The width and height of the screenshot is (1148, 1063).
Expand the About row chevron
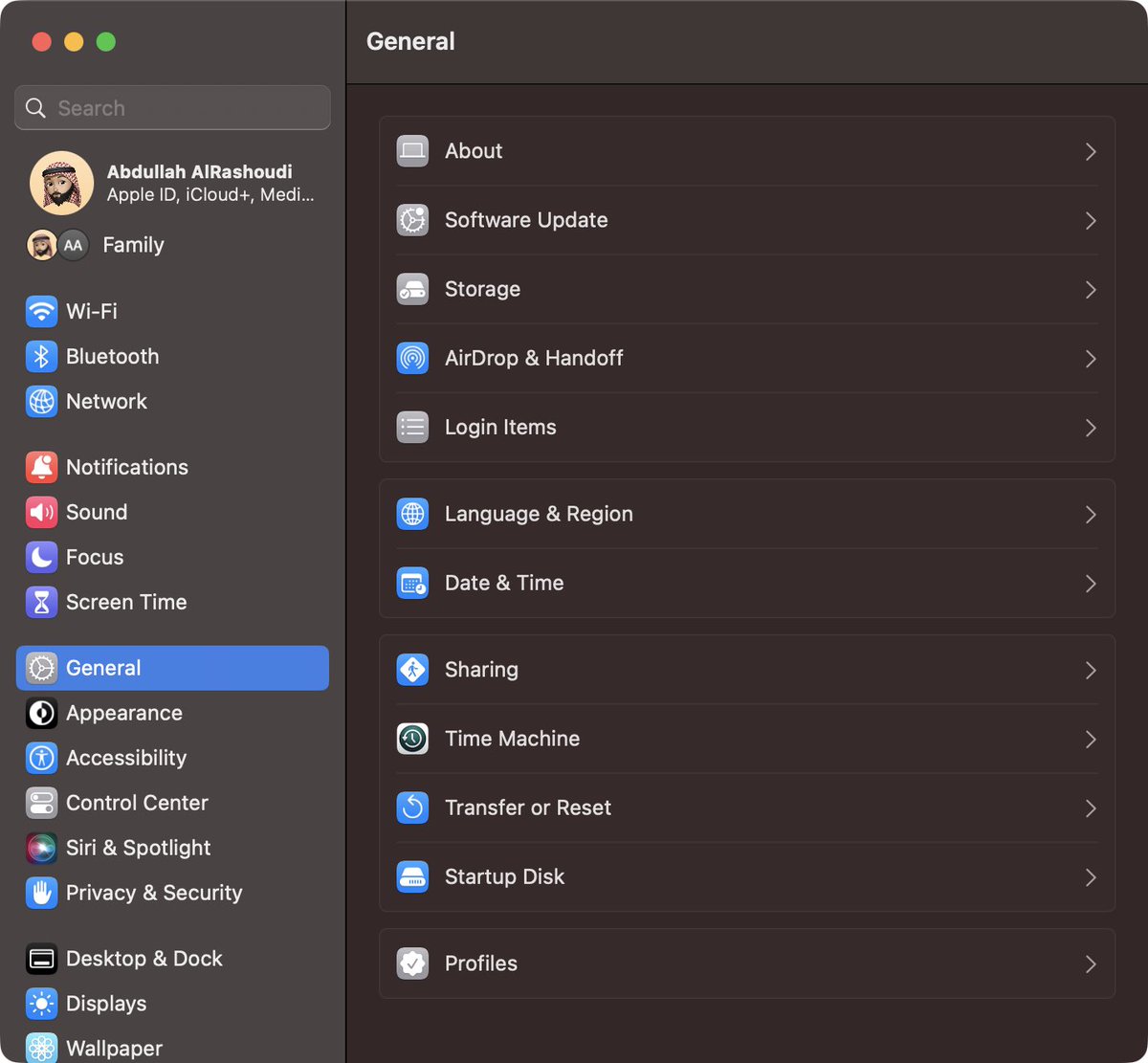[1091, 151]
